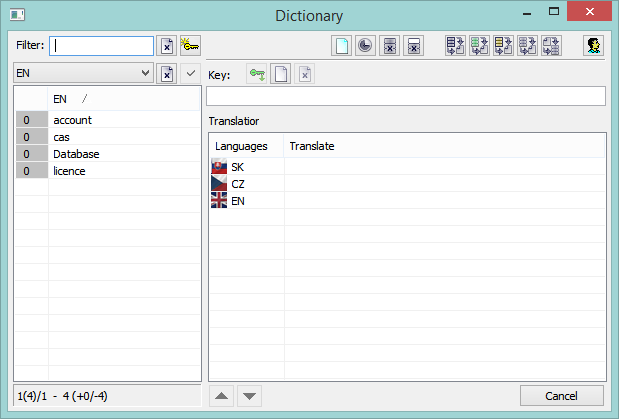This screenshot has width=619, height=419.
Task: Select the 'licence' entry in the list
Action: pos(69,171)
